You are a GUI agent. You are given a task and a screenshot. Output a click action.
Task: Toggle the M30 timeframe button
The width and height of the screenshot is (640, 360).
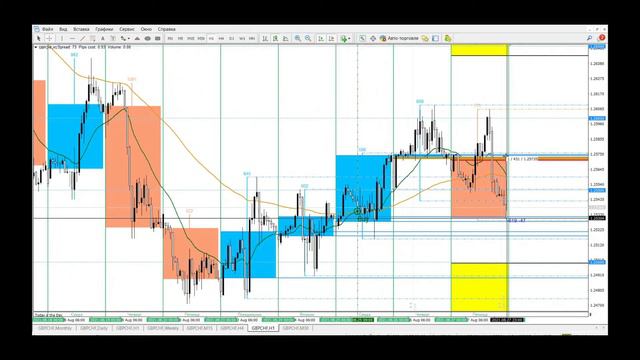click(x=201, y=38)
